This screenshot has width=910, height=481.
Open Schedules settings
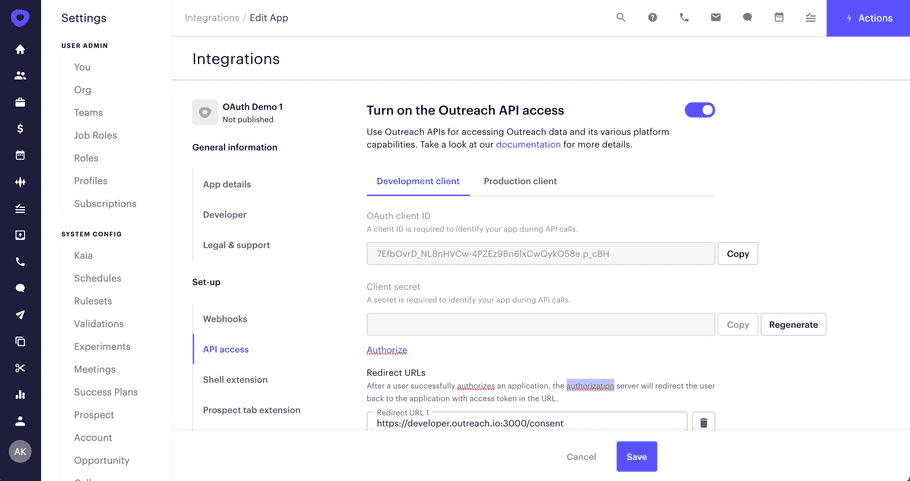(x=98, y=278)
